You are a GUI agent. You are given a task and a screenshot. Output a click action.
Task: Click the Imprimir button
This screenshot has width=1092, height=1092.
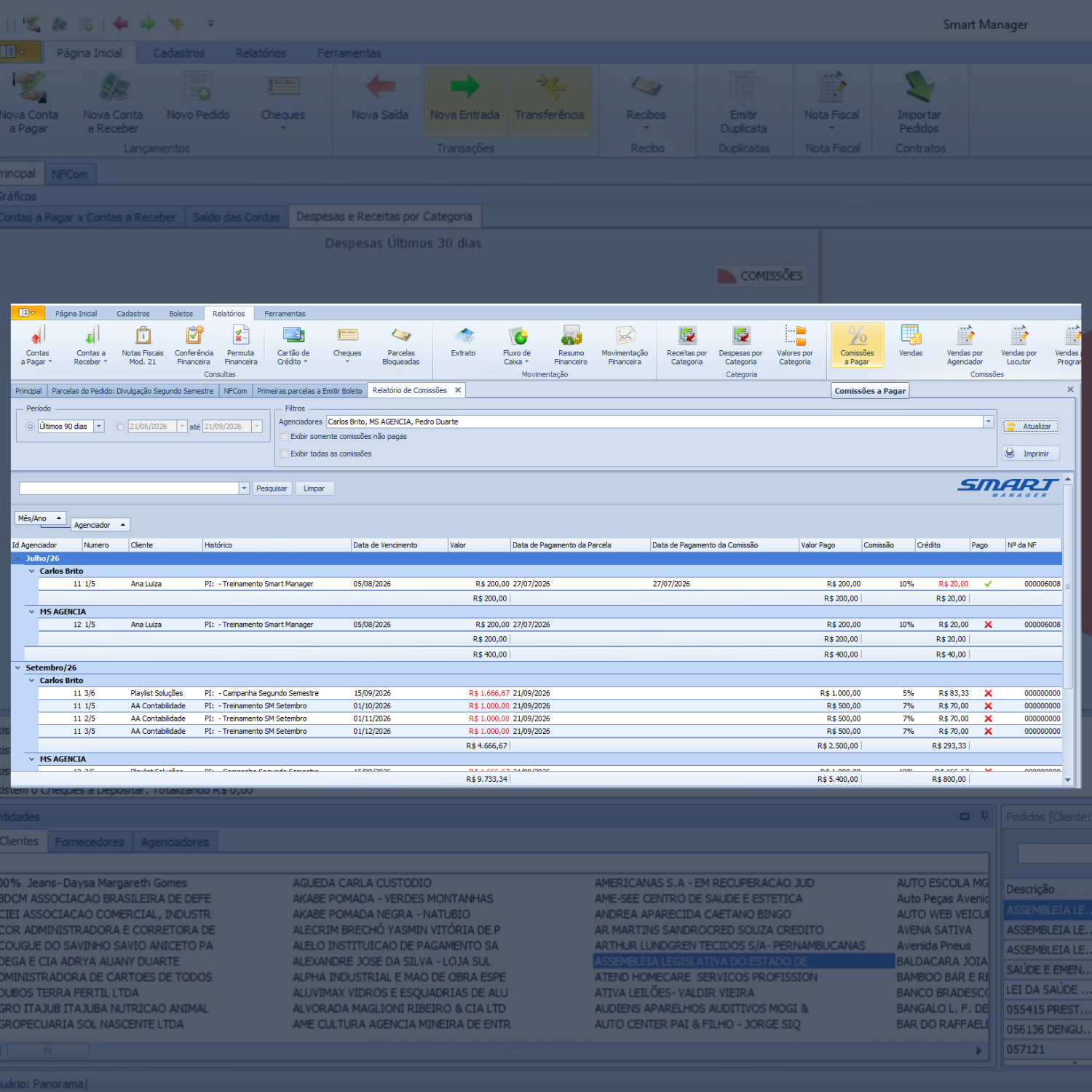[x=1031, y=454]
